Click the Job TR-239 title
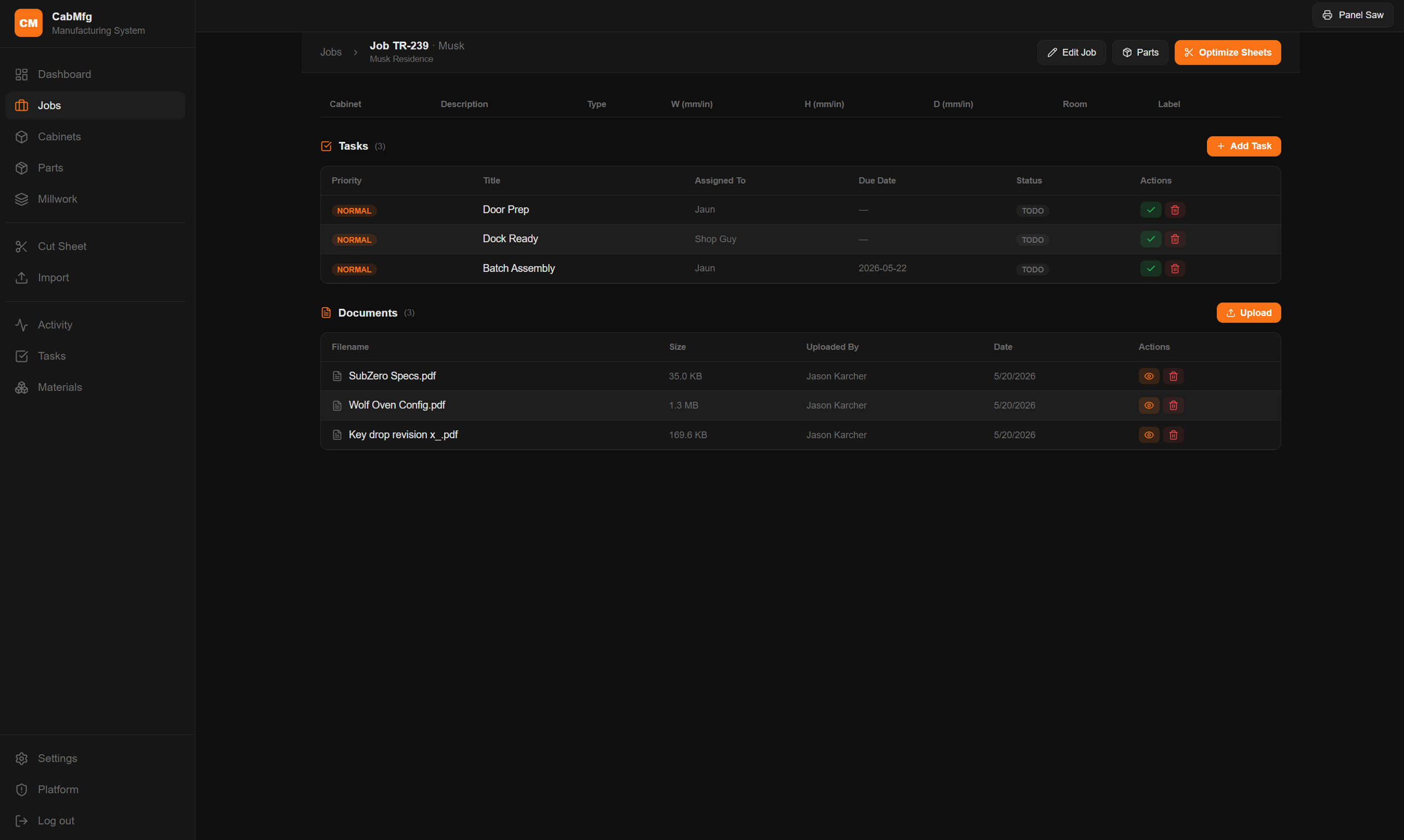Image resolution: width=1404 pixels, height=840 pixels. 399,46
